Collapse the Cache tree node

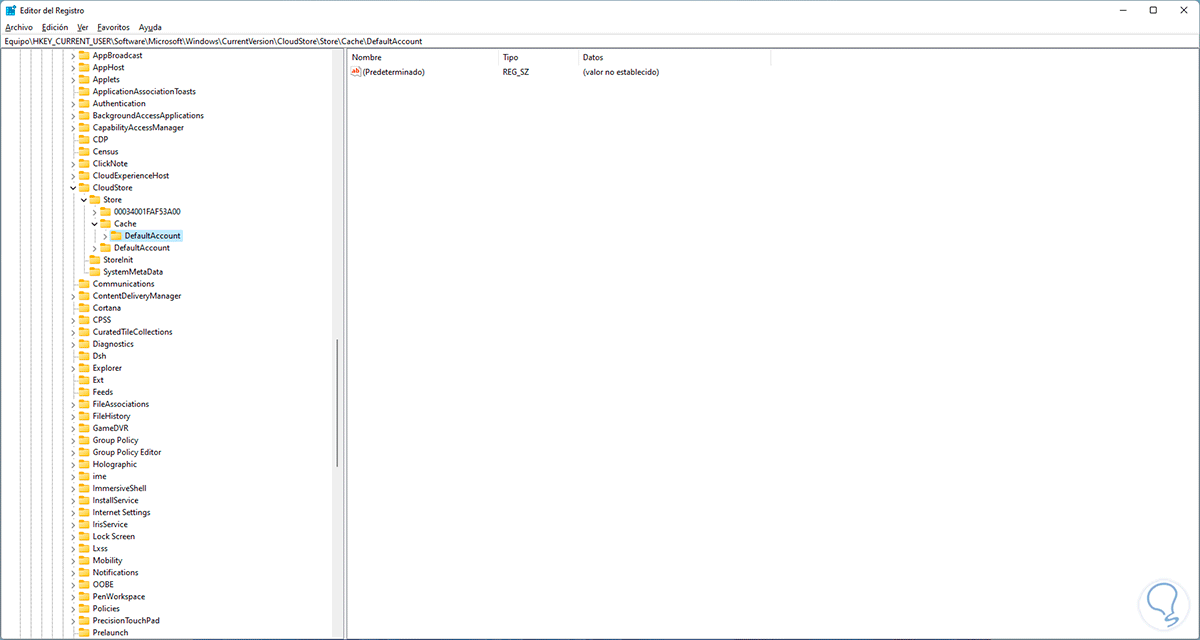[x=95, y=223]
